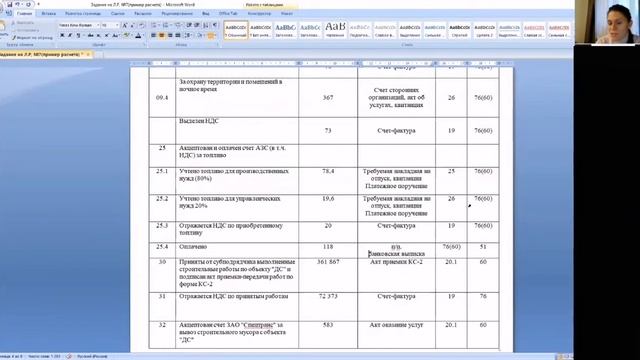The width and height of the screenshot is (640, 360).
Task: Open Customize Quick Access Toolbar dropdown
Action: (38, 4)
